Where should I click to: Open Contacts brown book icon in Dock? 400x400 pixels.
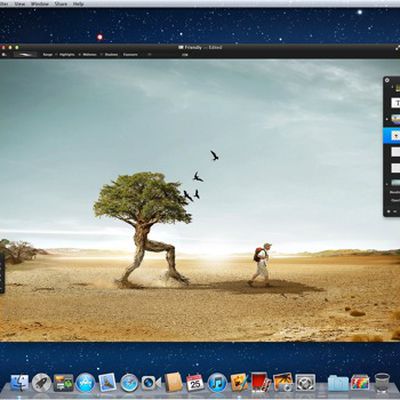click(173, 382)
